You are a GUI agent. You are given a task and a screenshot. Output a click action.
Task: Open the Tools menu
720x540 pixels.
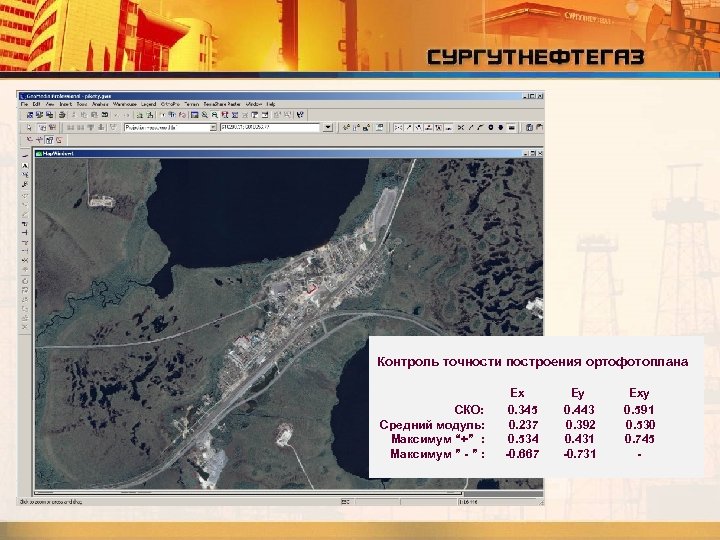pos(82,104)
